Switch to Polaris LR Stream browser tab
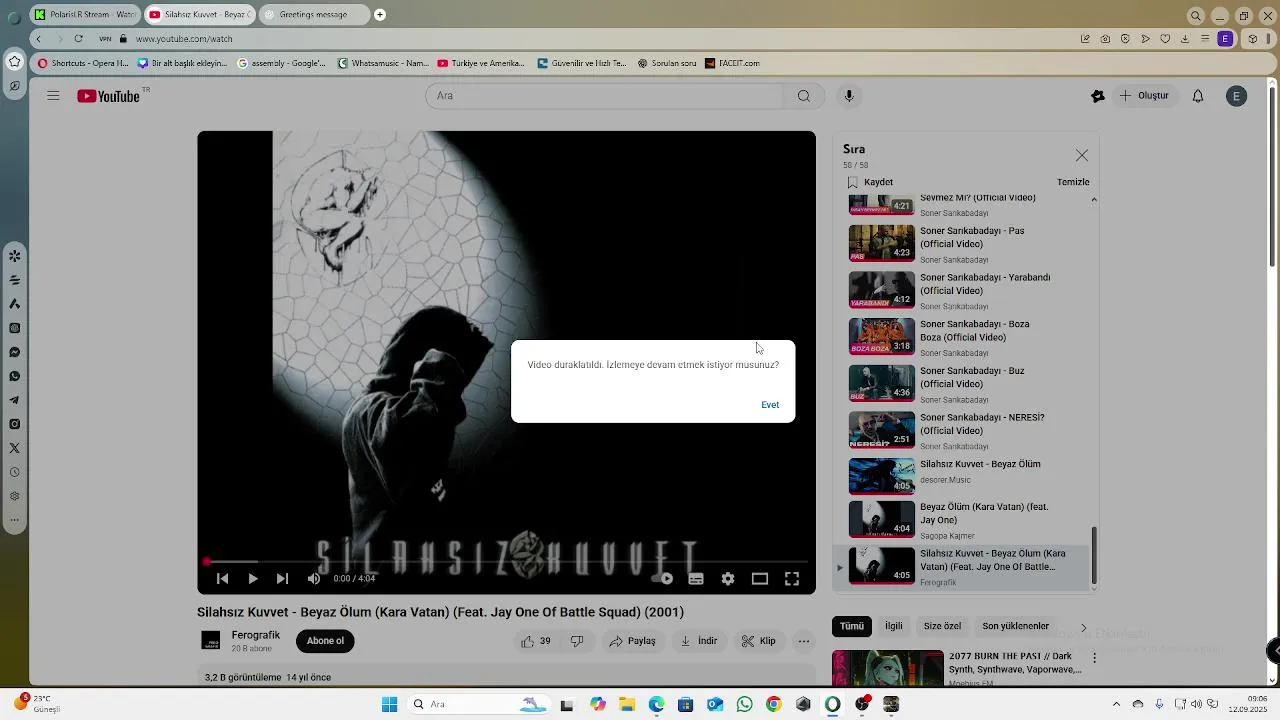1280x720 pixels. 85,15
